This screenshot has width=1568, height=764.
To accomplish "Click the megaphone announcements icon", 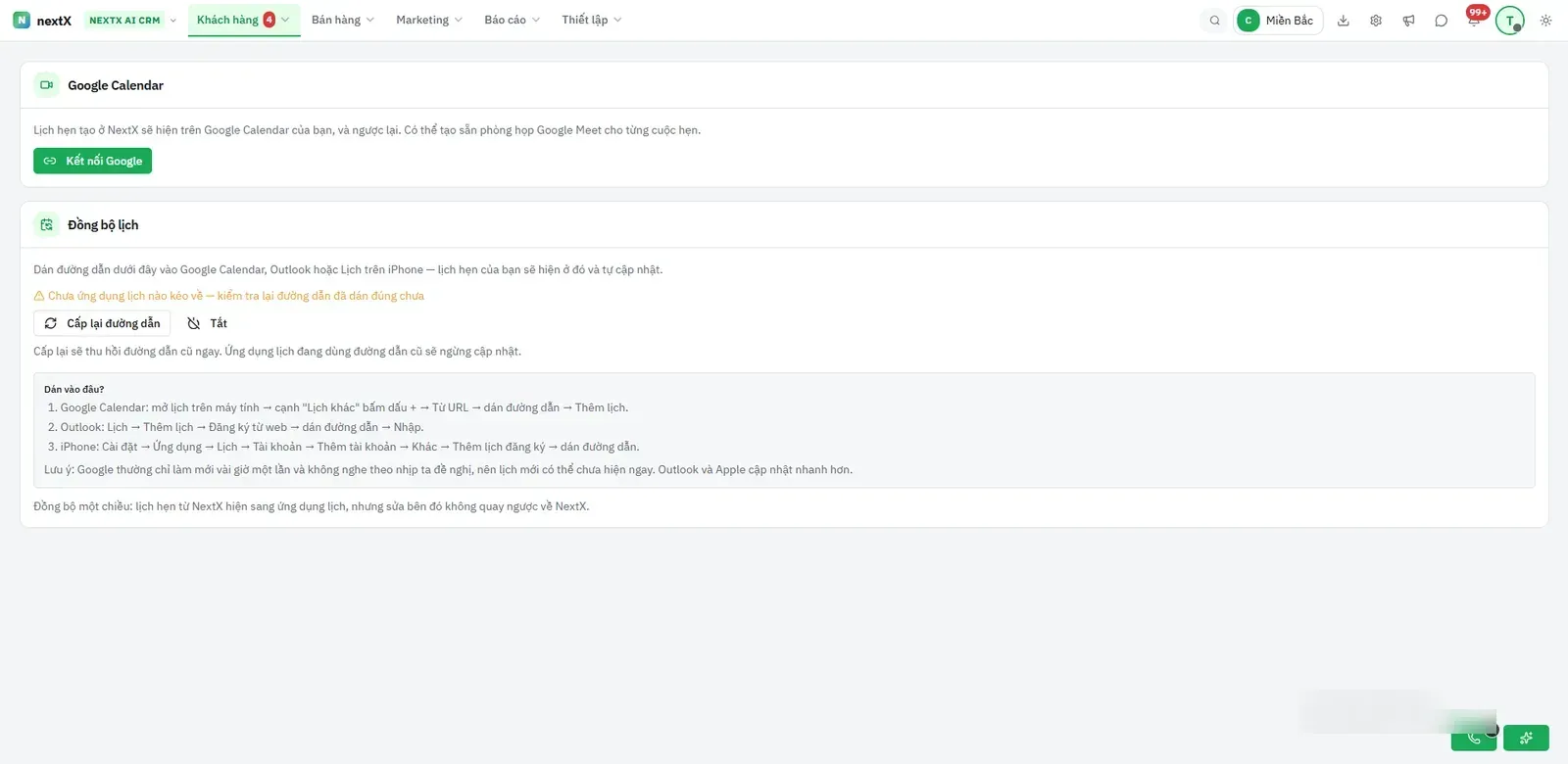I will (x=1408, y=21).
